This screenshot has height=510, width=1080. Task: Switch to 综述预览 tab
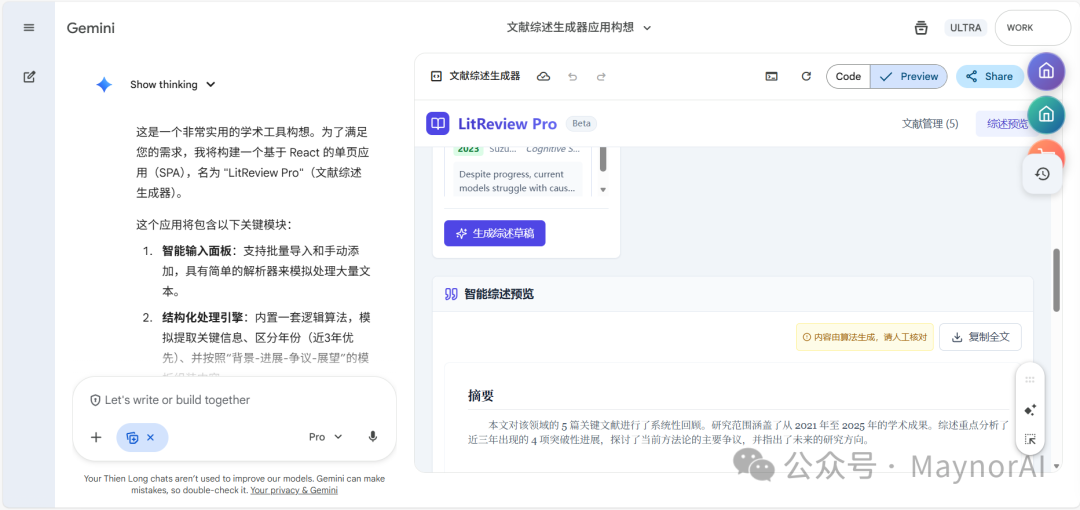[1006, 124]
